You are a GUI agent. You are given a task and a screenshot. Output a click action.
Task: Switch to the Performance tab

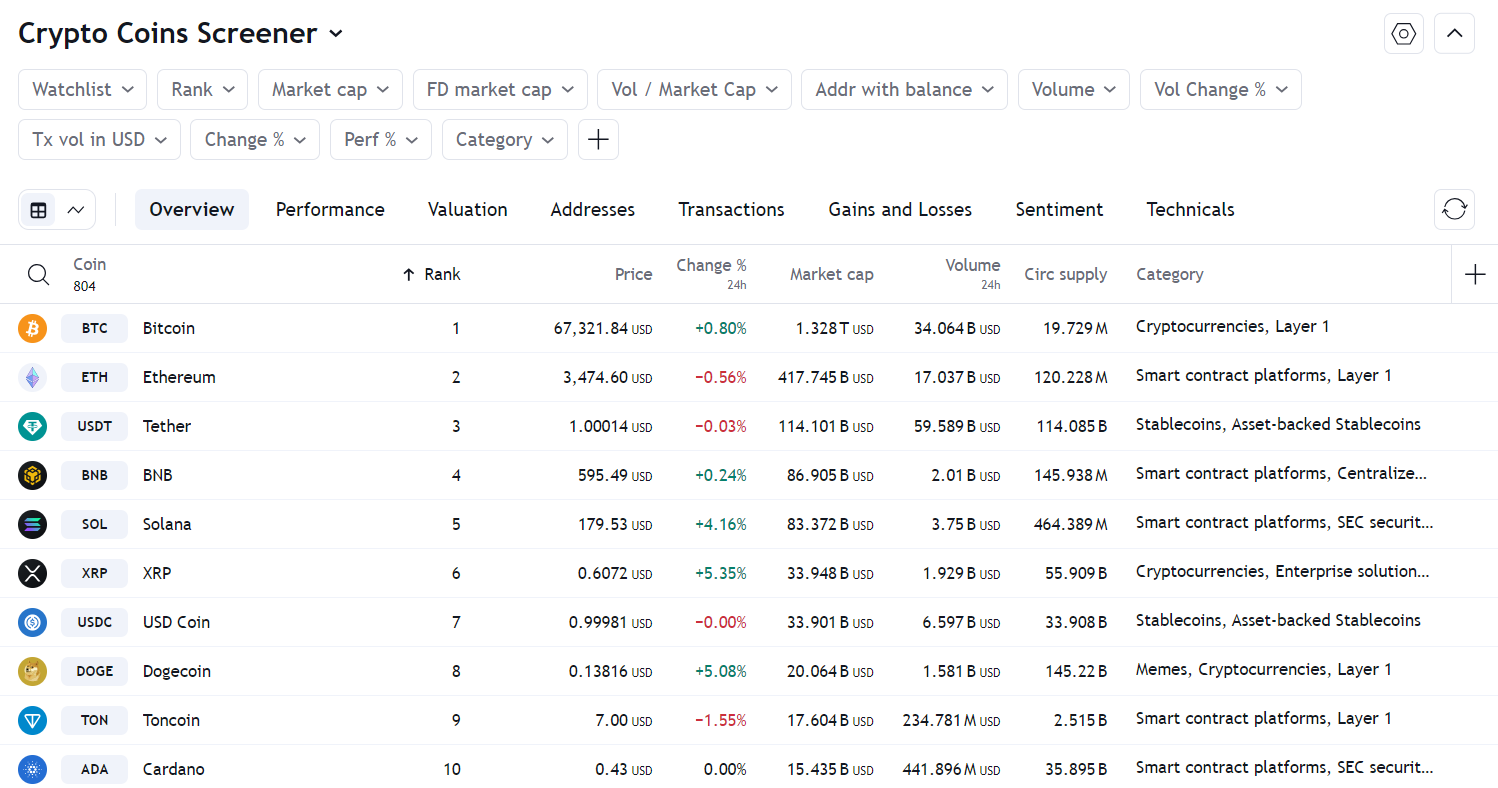click(330, 210)
